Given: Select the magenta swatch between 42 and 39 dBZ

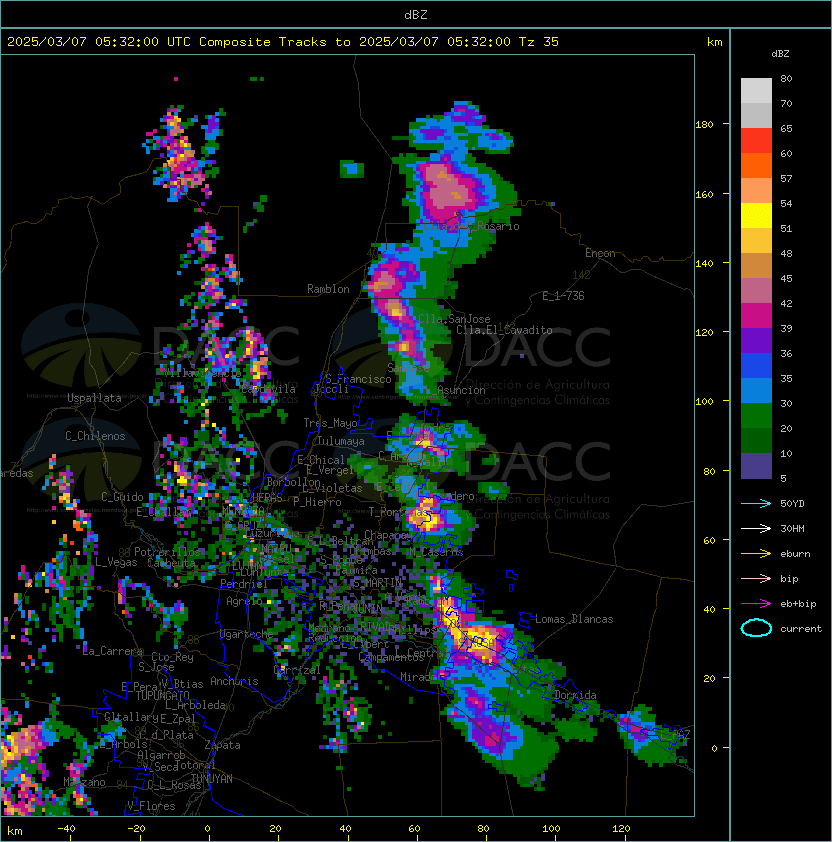Looking at the screenshot, I should point(756,315).
